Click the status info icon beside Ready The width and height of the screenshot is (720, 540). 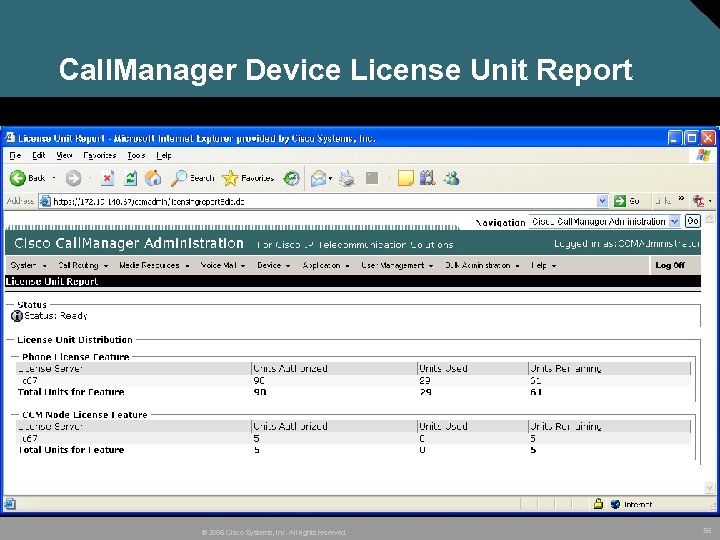[17, 316]
